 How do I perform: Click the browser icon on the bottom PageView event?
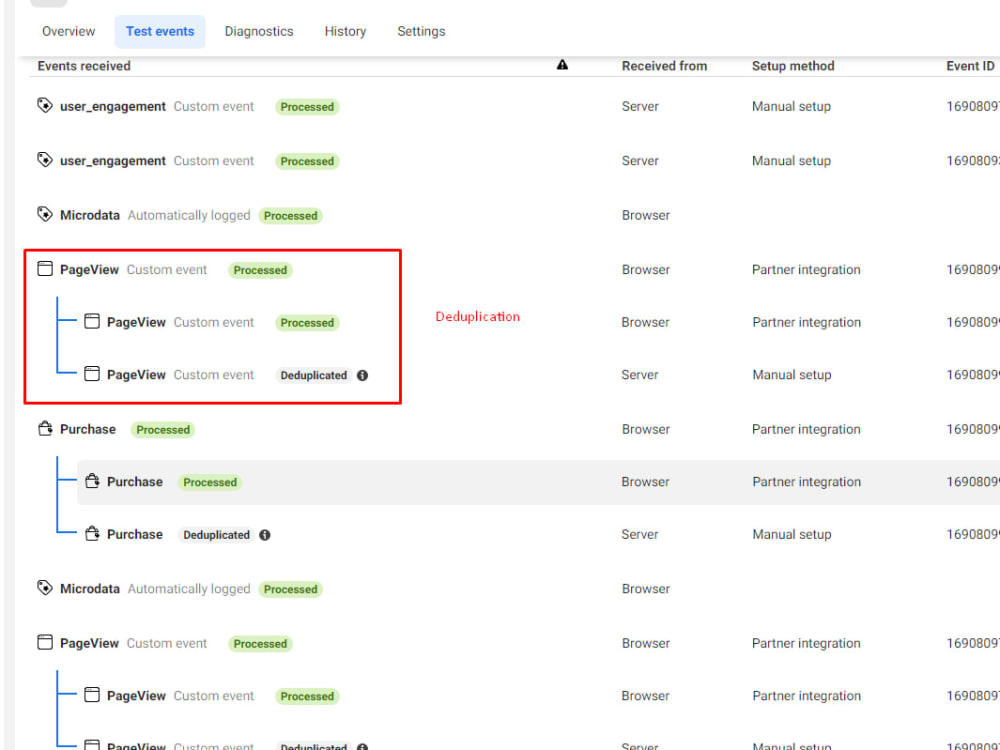(44, 642)
